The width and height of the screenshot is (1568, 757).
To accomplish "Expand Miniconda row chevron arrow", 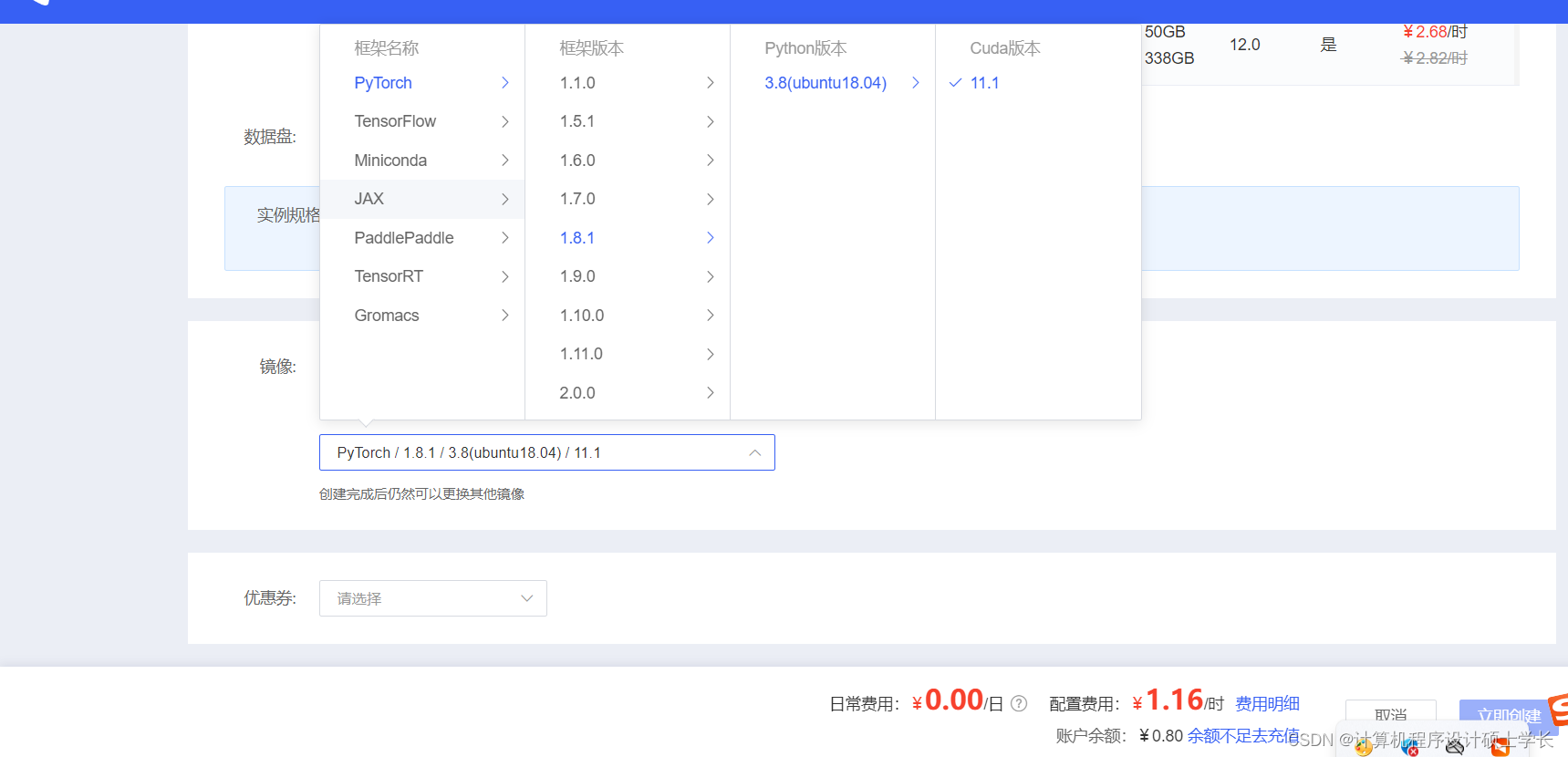I will pyautogui.click(x=505, y=161).
